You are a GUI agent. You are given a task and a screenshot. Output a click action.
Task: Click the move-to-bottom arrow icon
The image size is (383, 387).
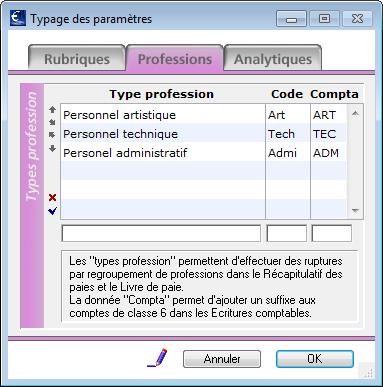(x=52, y=148)
